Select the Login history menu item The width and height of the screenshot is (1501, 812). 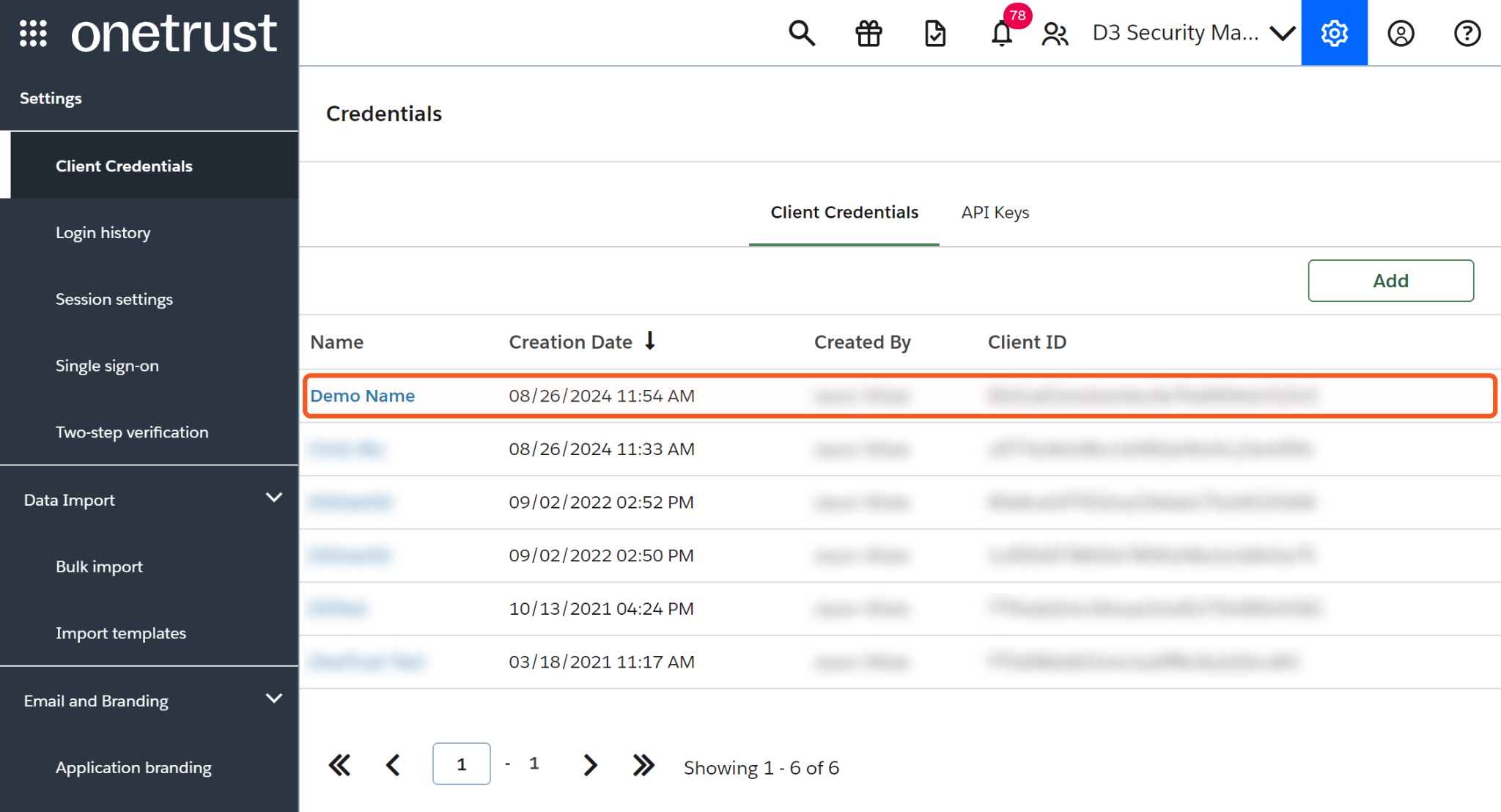tap(103, 233)
